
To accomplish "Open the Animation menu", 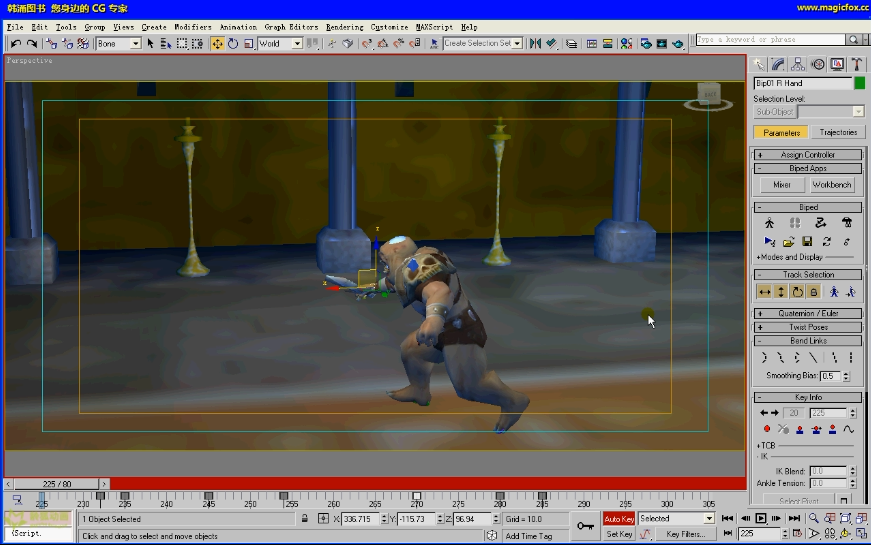I will [238, 27].
